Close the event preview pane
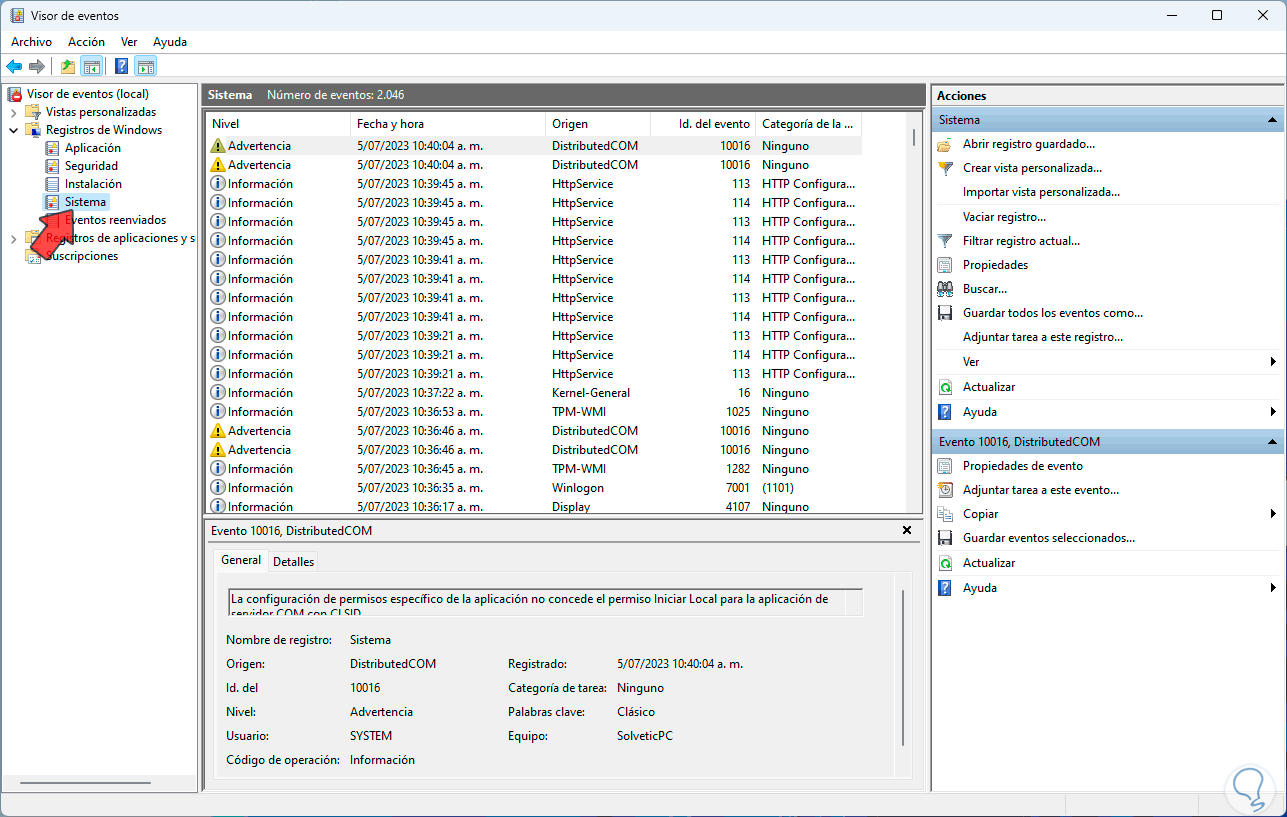This screenshot has width=1287, height=817. (x=907, y=531)
